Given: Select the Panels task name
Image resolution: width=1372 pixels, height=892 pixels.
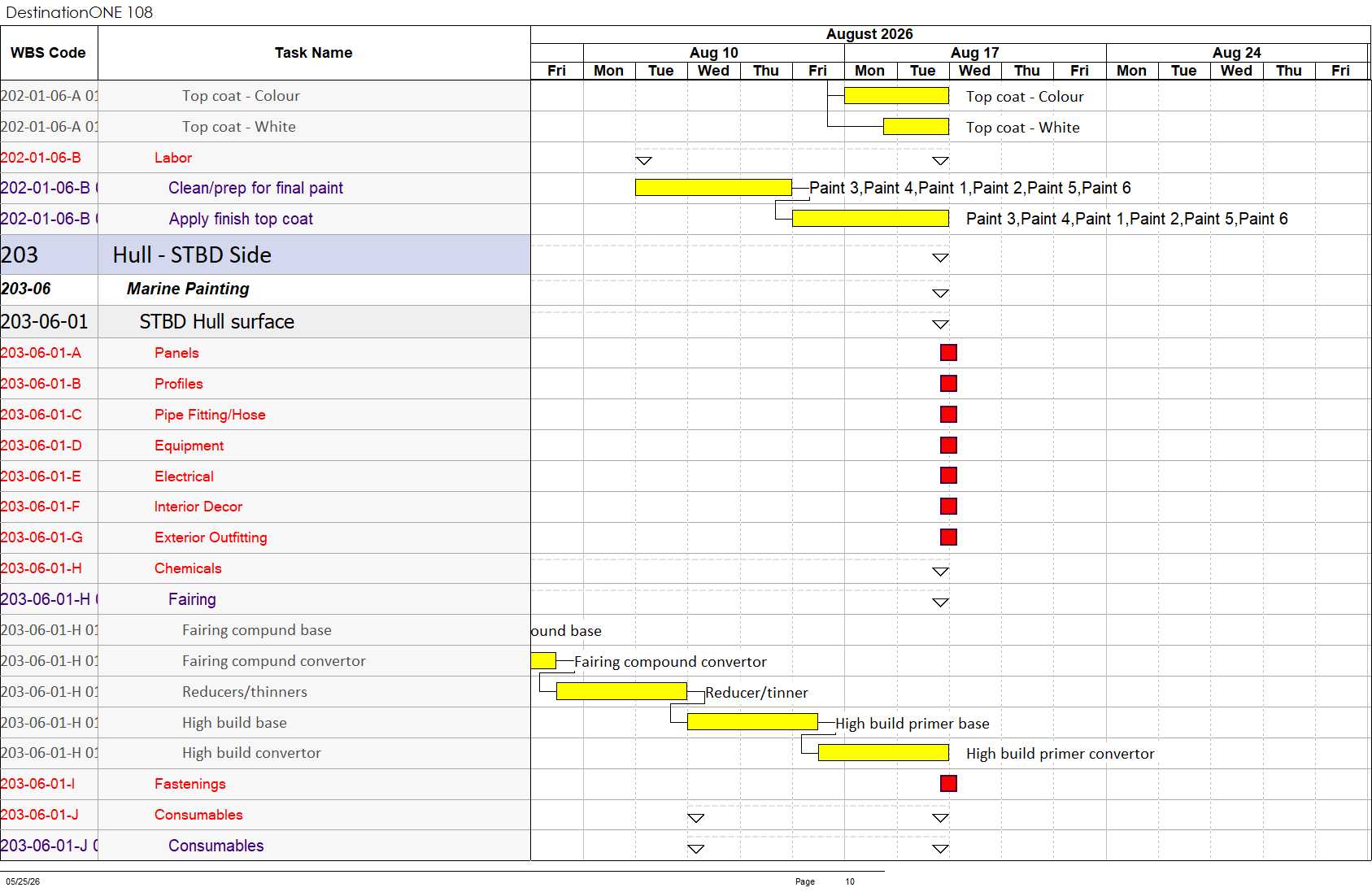Looking at the screenshot, I should tap(176, 353).
